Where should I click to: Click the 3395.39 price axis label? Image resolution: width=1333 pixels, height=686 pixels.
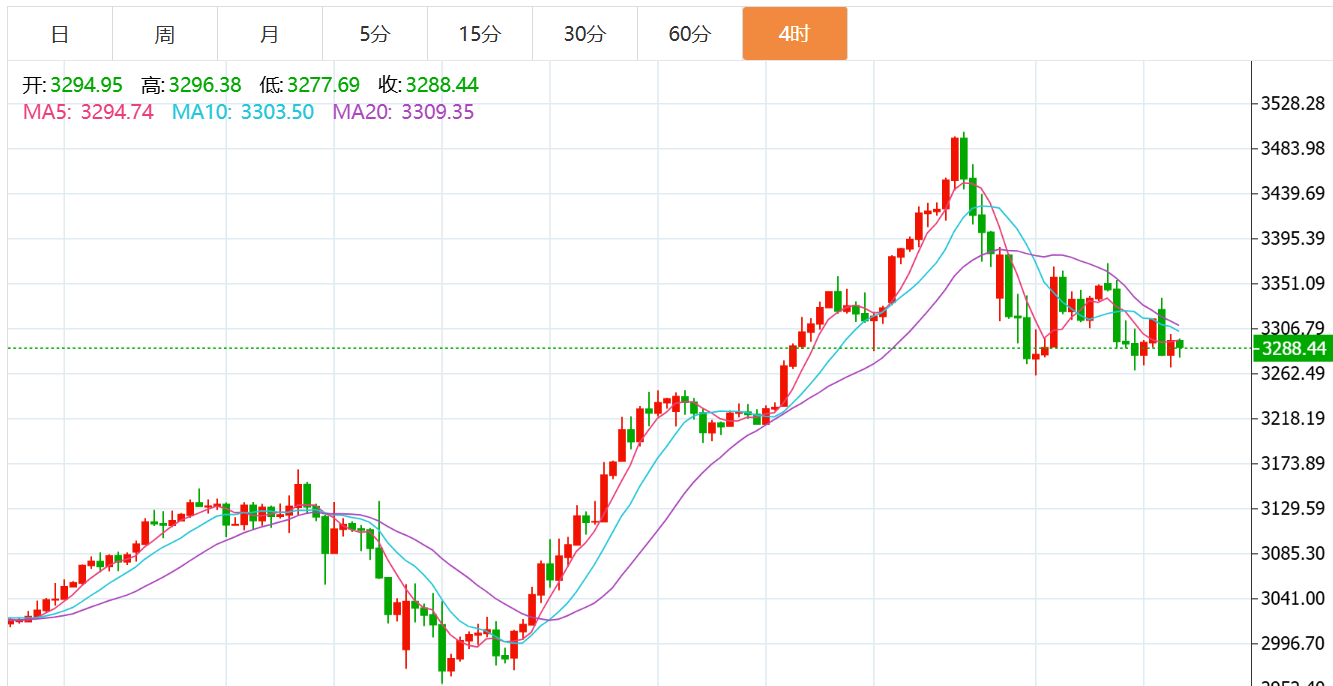pos(1293,238)
